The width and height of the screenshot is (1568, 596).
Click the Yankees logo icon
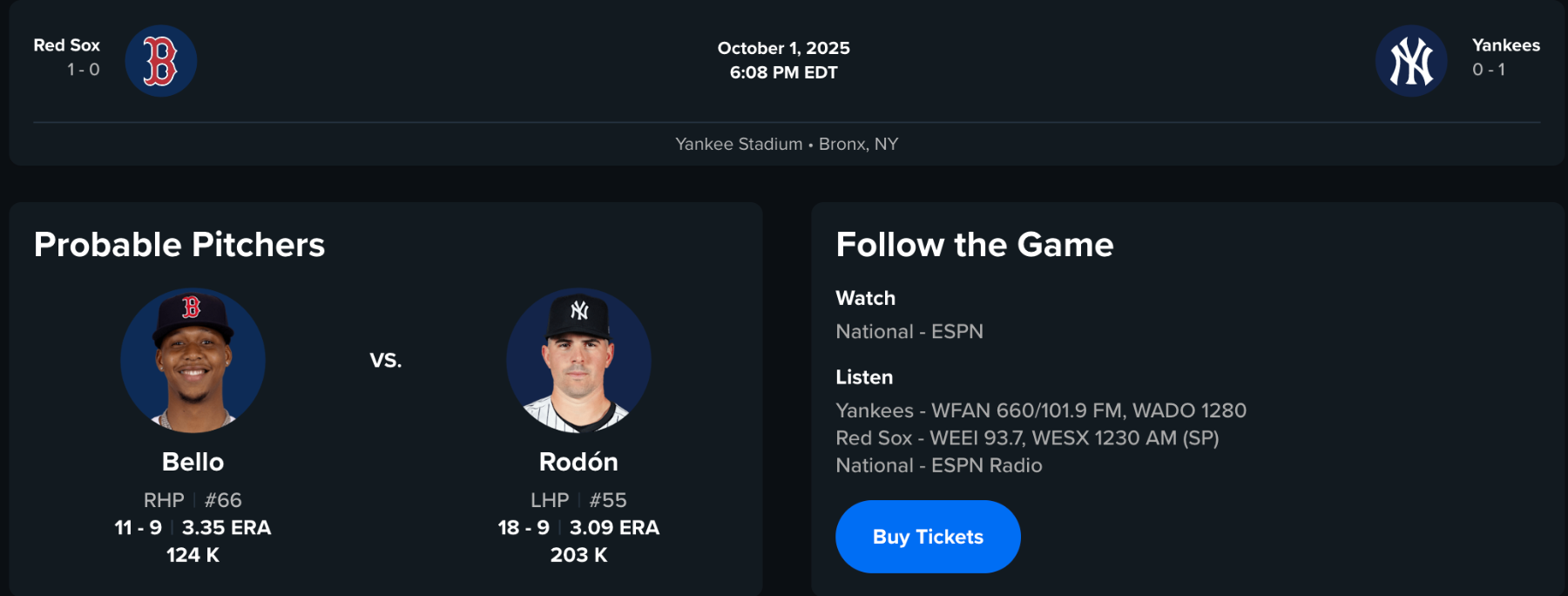[1410, 61]
